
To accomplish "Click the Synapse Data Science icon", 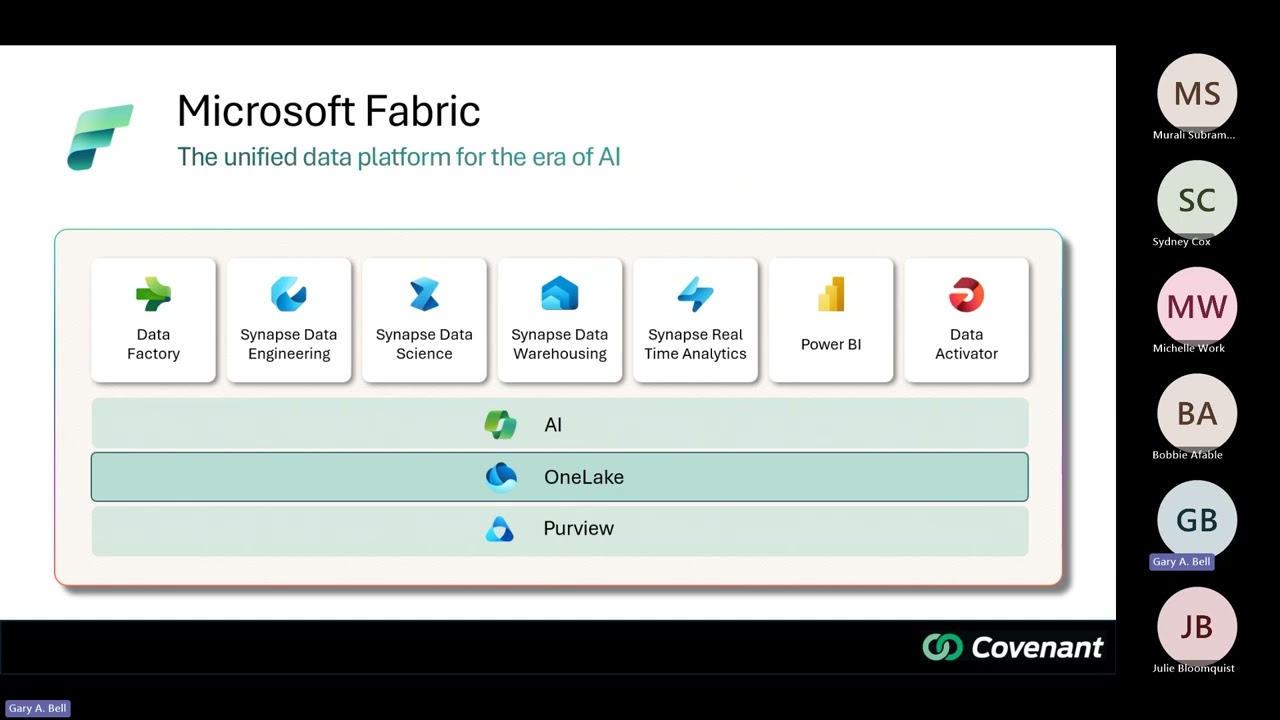I will pos(424,295).
